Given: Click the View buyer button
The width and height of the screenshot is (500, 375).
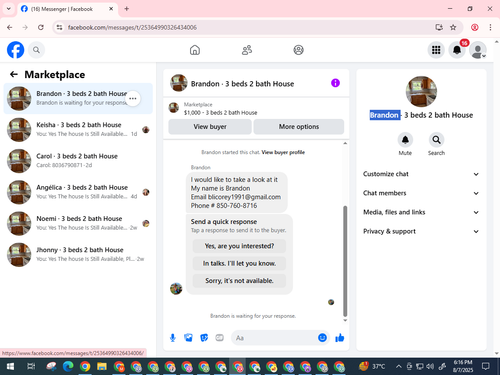Looking at the screenshot, I should [210, 127].
